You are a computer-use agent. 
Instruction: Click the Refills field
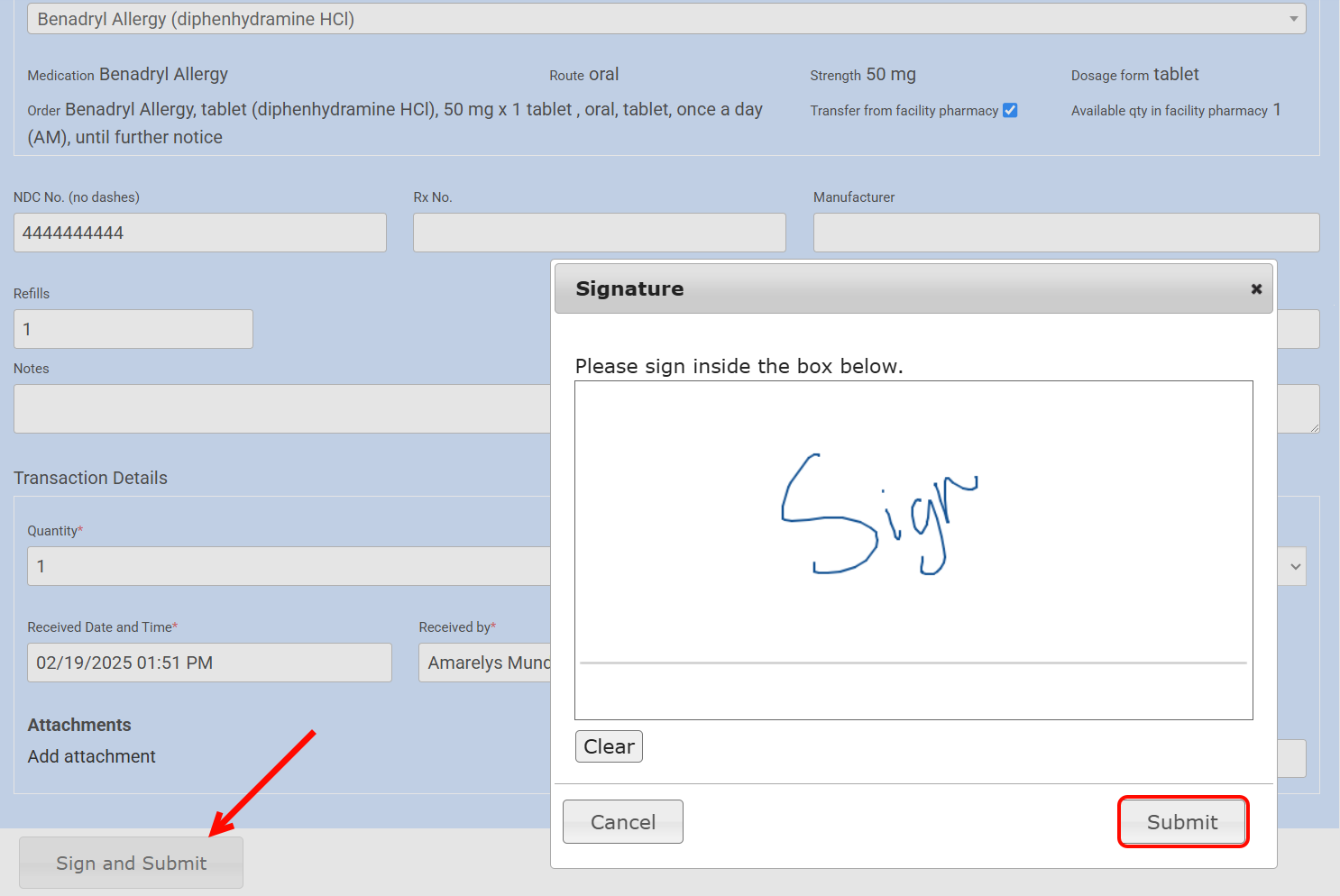(x=133, y=329)
